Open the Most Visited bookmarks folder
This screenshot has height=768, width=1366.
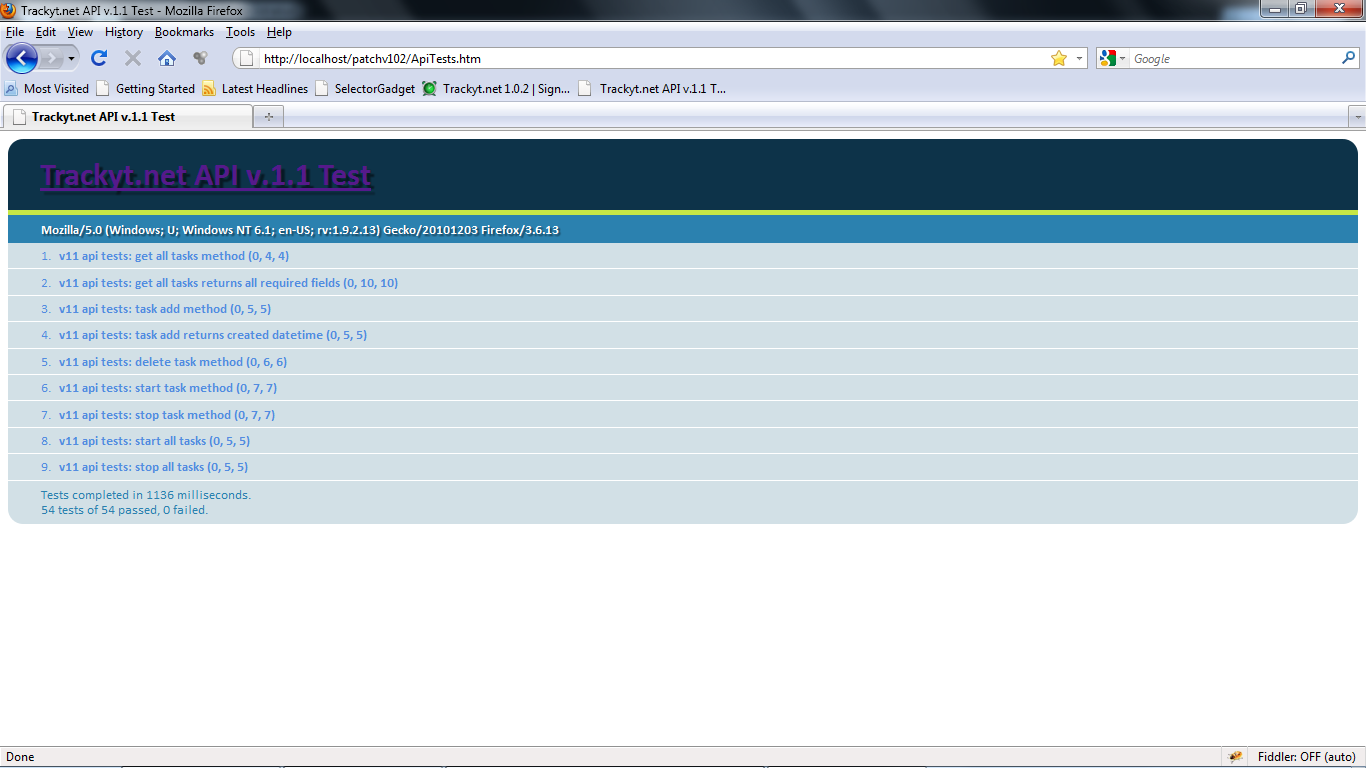(x=47, y=88)
